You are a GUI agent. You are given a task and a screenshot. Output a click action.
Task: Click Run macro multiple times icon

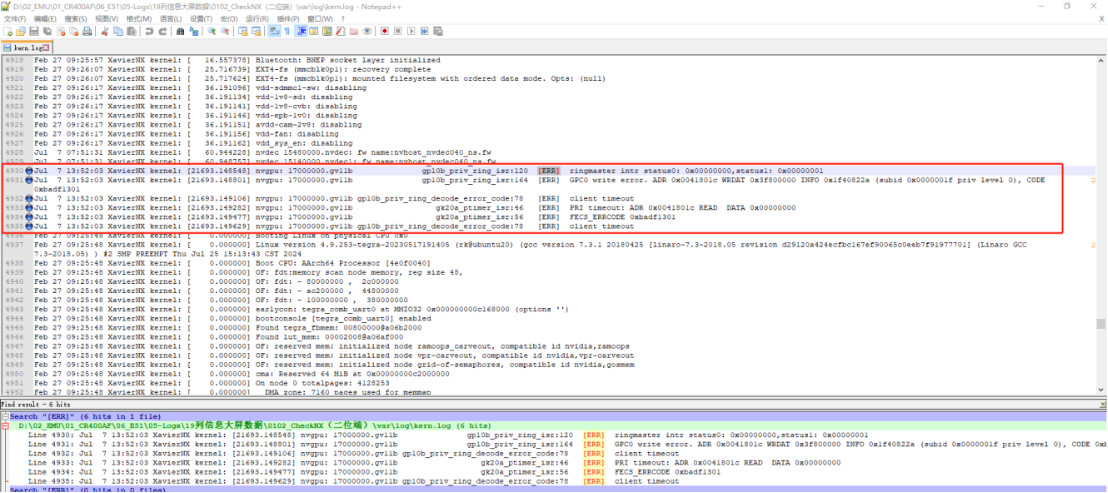(424, 31)
